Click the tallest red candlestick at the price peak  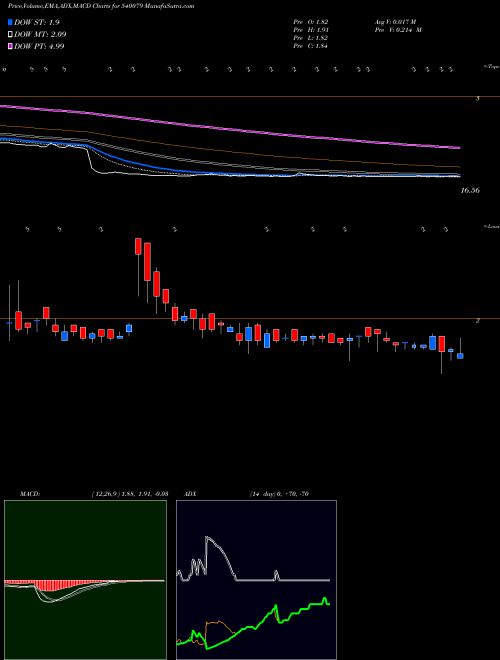[x=147, y=262]
